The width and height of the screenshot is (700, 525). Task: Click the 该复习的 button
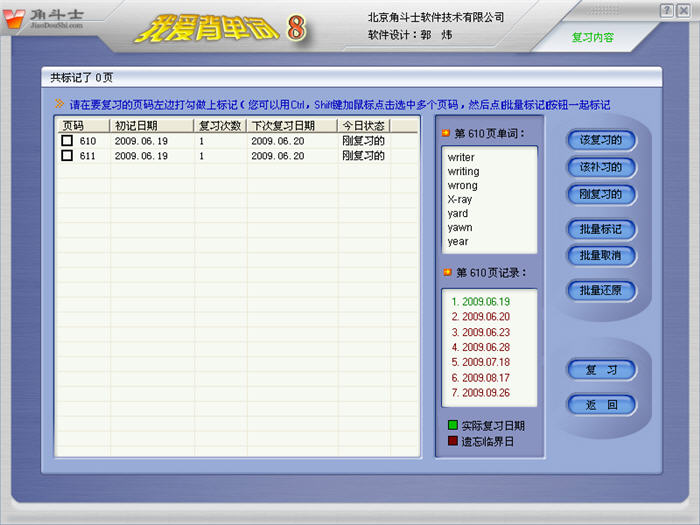tap(601, 140)
